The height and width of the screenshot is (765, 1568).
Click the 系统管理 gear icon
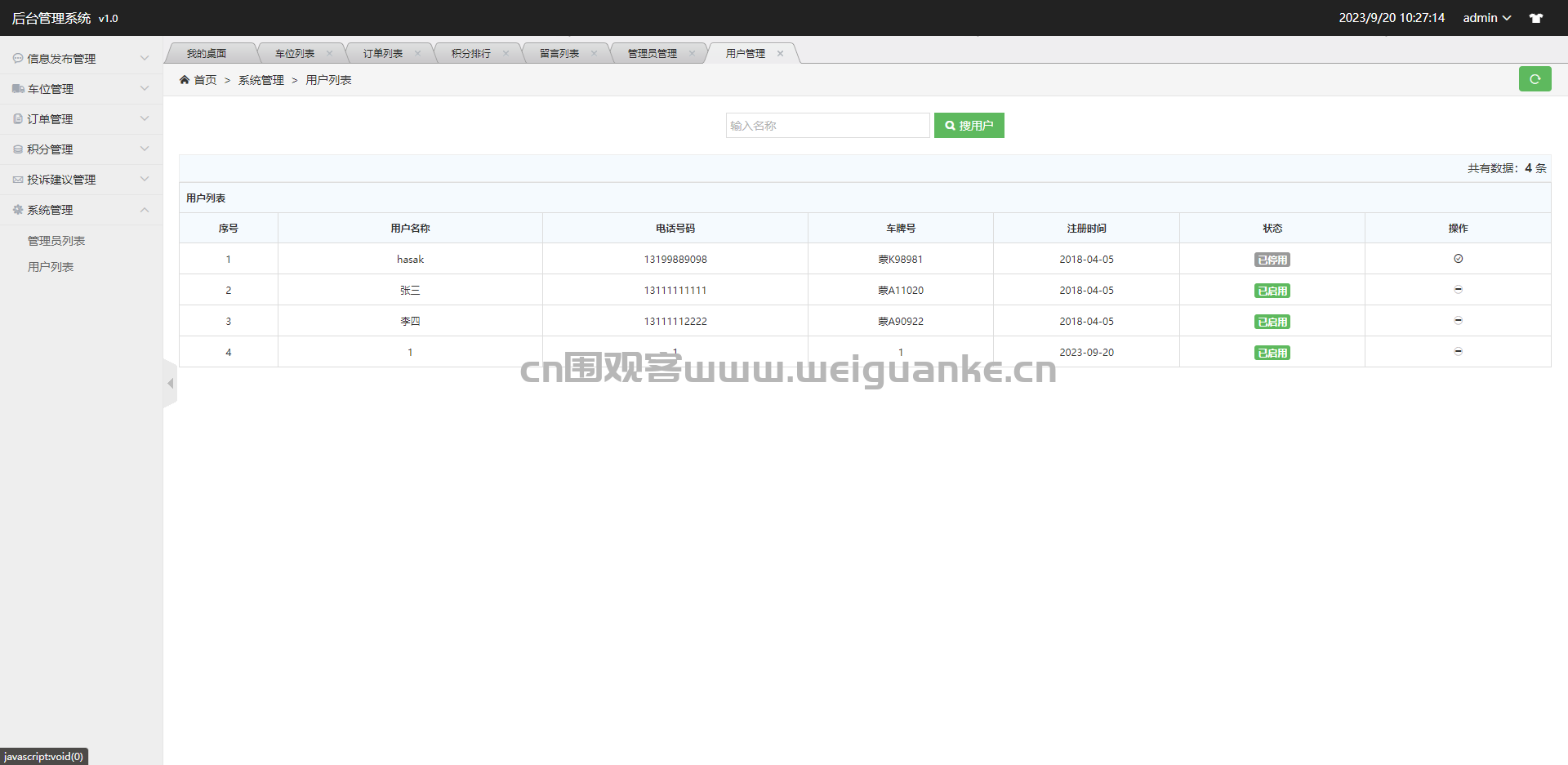(x=18, y=210)
